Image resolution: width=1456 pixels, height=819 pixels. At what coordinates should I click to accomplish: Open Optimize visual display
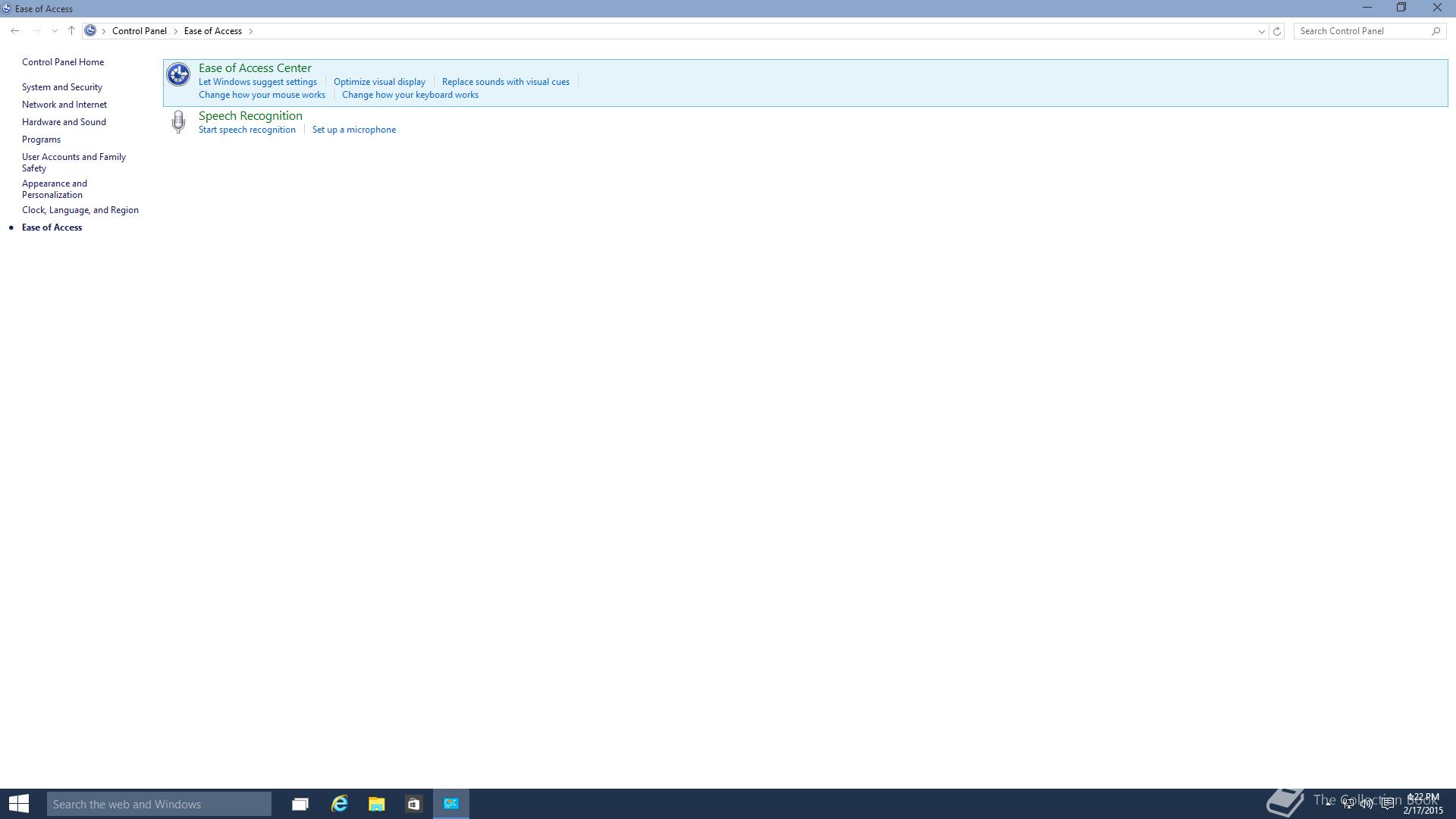(379, 82)
